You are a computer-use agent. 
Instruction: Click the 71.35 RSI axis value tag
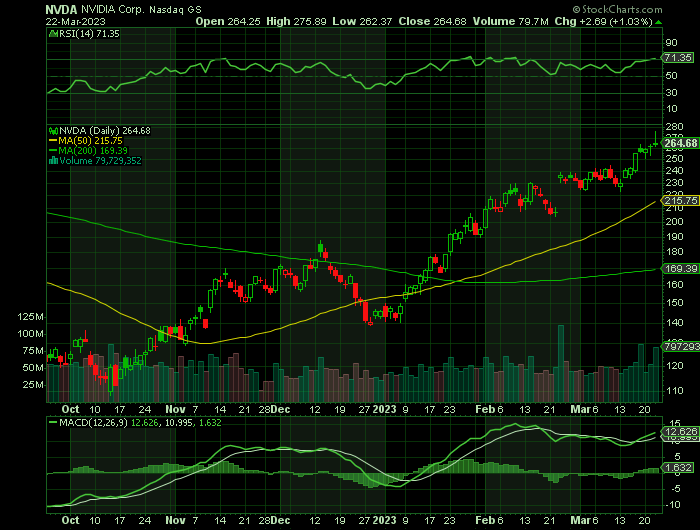point(677,58)
